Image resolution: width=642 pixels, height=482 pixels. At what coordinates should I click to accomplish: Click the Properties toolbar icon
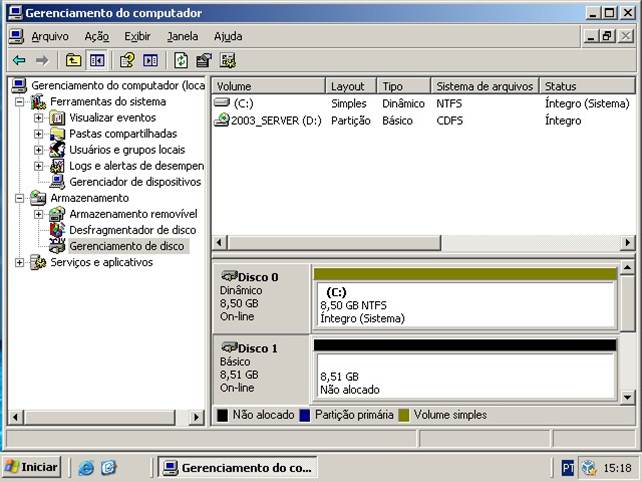point(204,61)
